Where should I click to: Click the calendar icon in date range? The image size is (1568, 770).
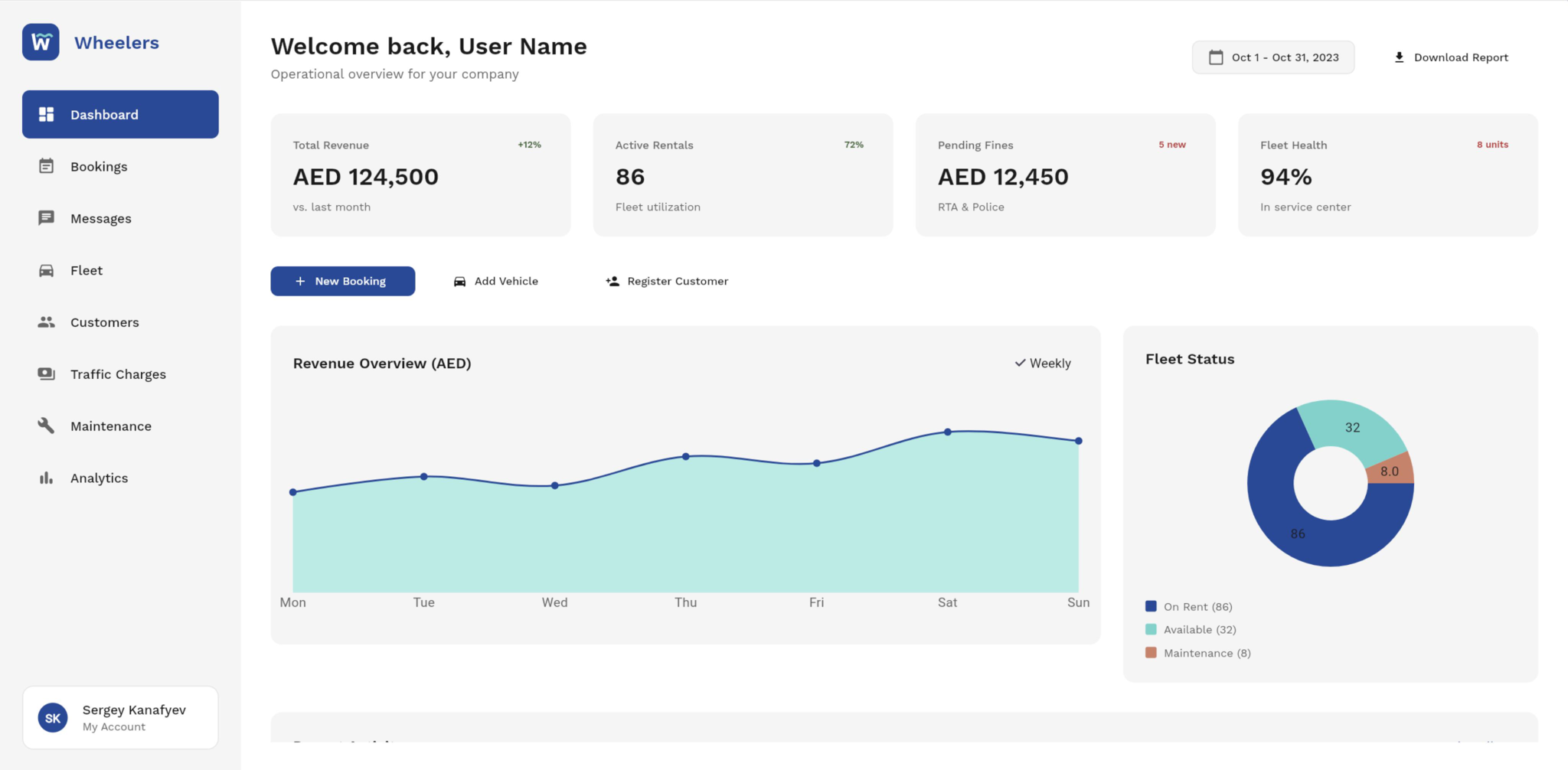click(x=1216, y=57)
